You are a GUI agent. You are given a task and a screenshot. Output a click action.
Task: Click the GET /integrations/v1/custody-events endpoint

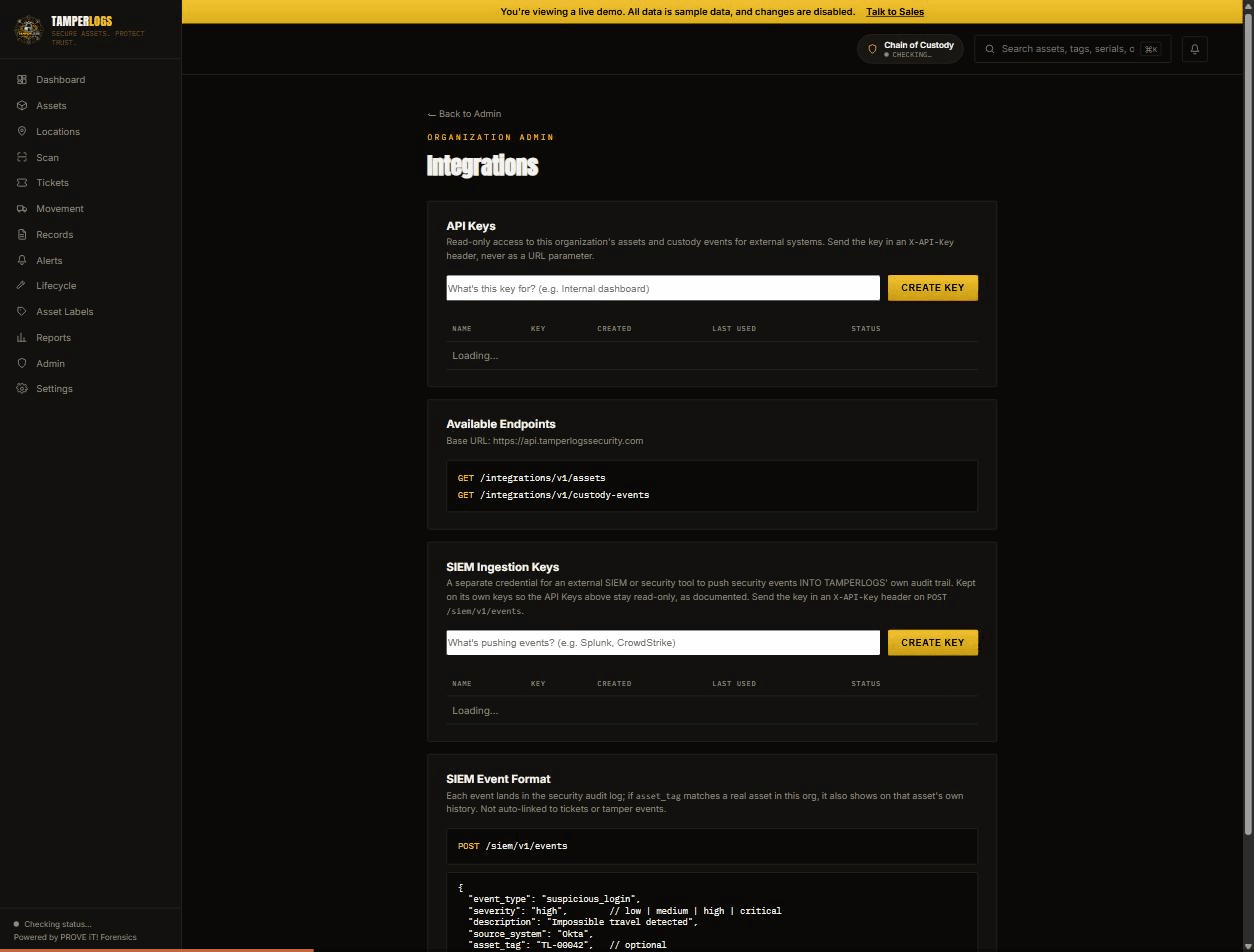pyautogui.click(x=553, y=495)
